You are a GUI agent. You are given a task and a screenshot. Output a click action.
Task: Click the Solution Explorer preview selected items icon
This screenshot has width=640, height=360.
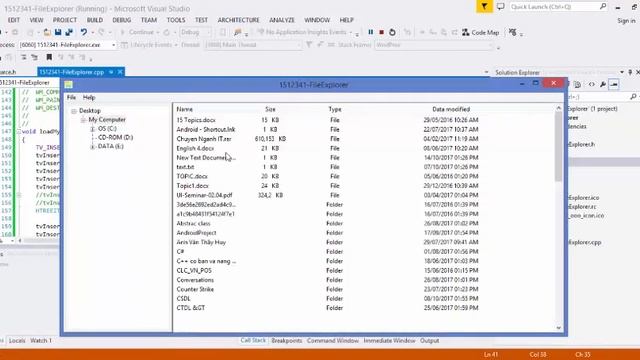click(x=614, y=84)
